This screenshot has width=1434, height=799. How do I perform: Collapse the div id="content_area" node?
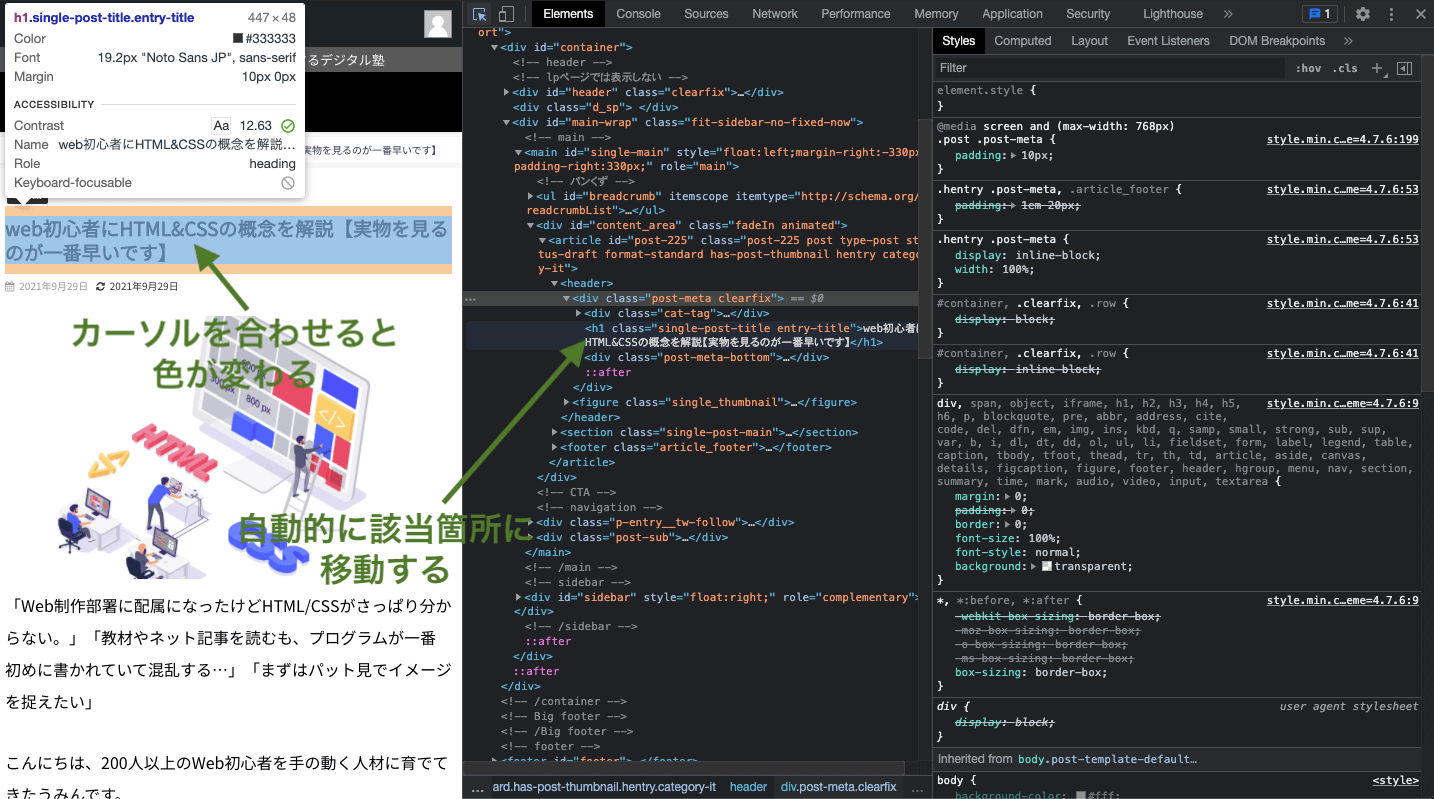point(531,226)
